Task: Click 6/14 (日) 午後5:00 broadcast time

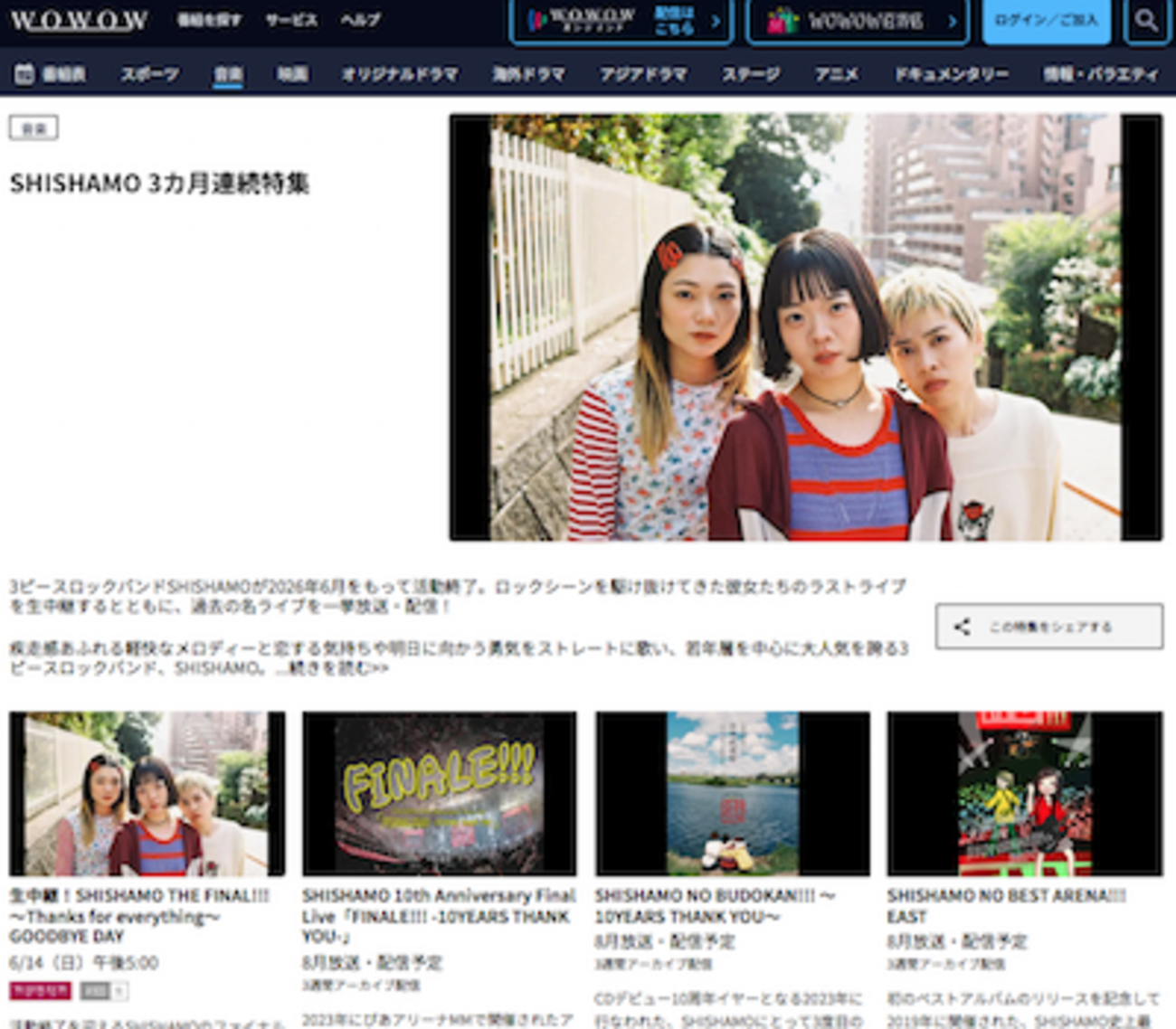Action: tap(83, 963)
